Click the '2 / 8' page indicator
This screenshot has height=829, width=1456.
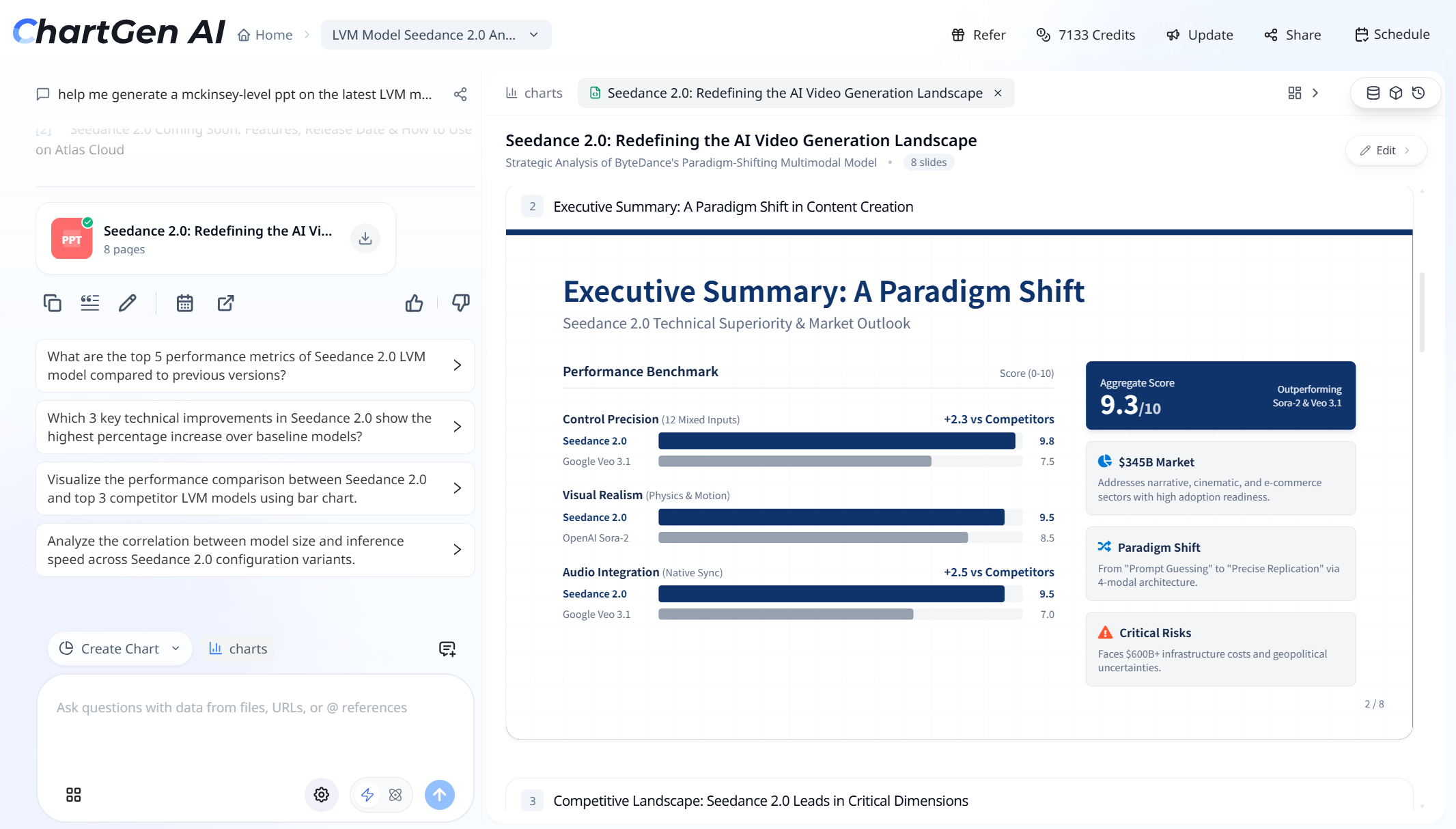(1374, 704)
